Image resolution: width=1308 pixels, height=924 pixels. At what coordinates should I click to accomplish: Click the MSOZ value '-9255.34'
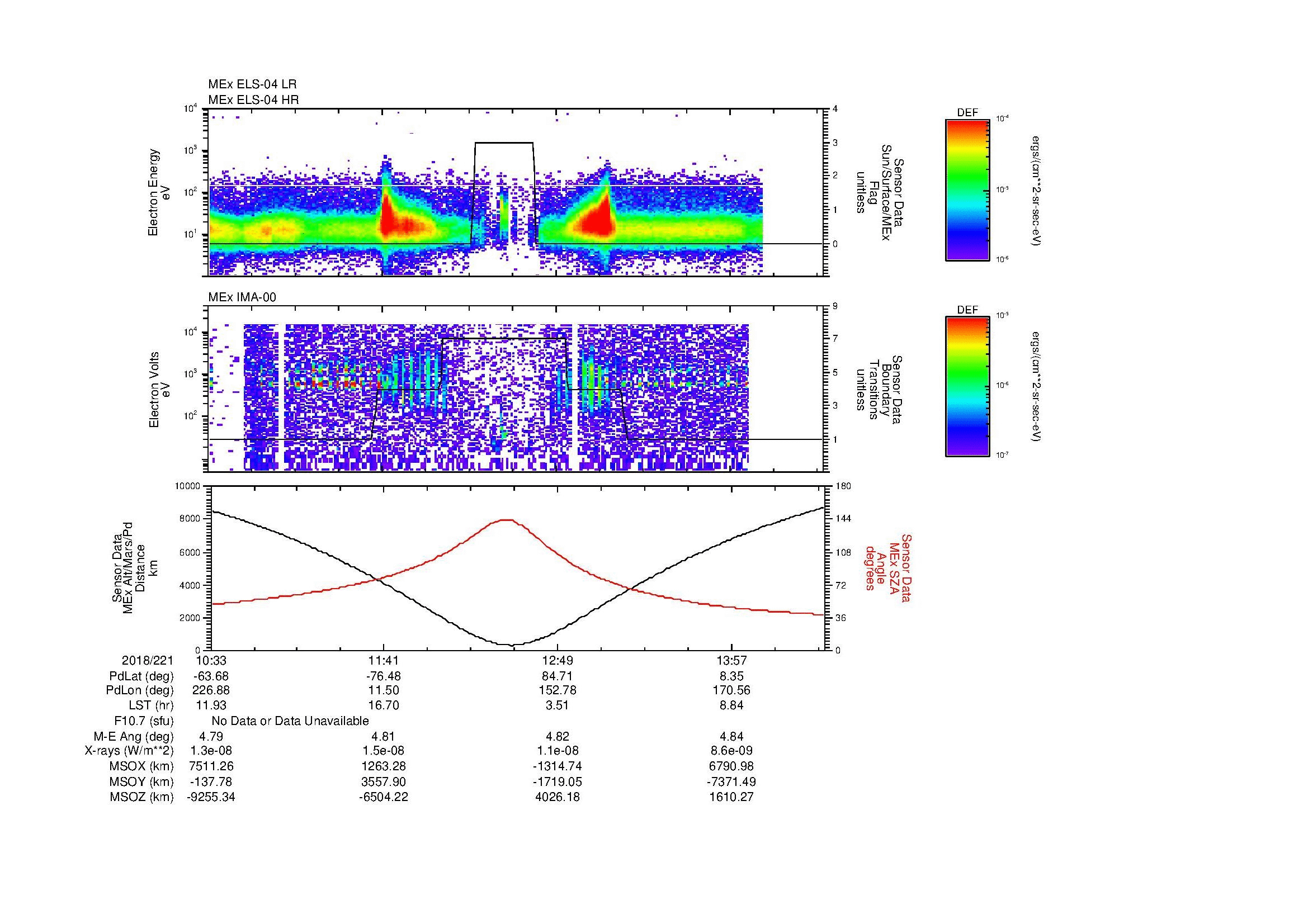click(211, 797)
